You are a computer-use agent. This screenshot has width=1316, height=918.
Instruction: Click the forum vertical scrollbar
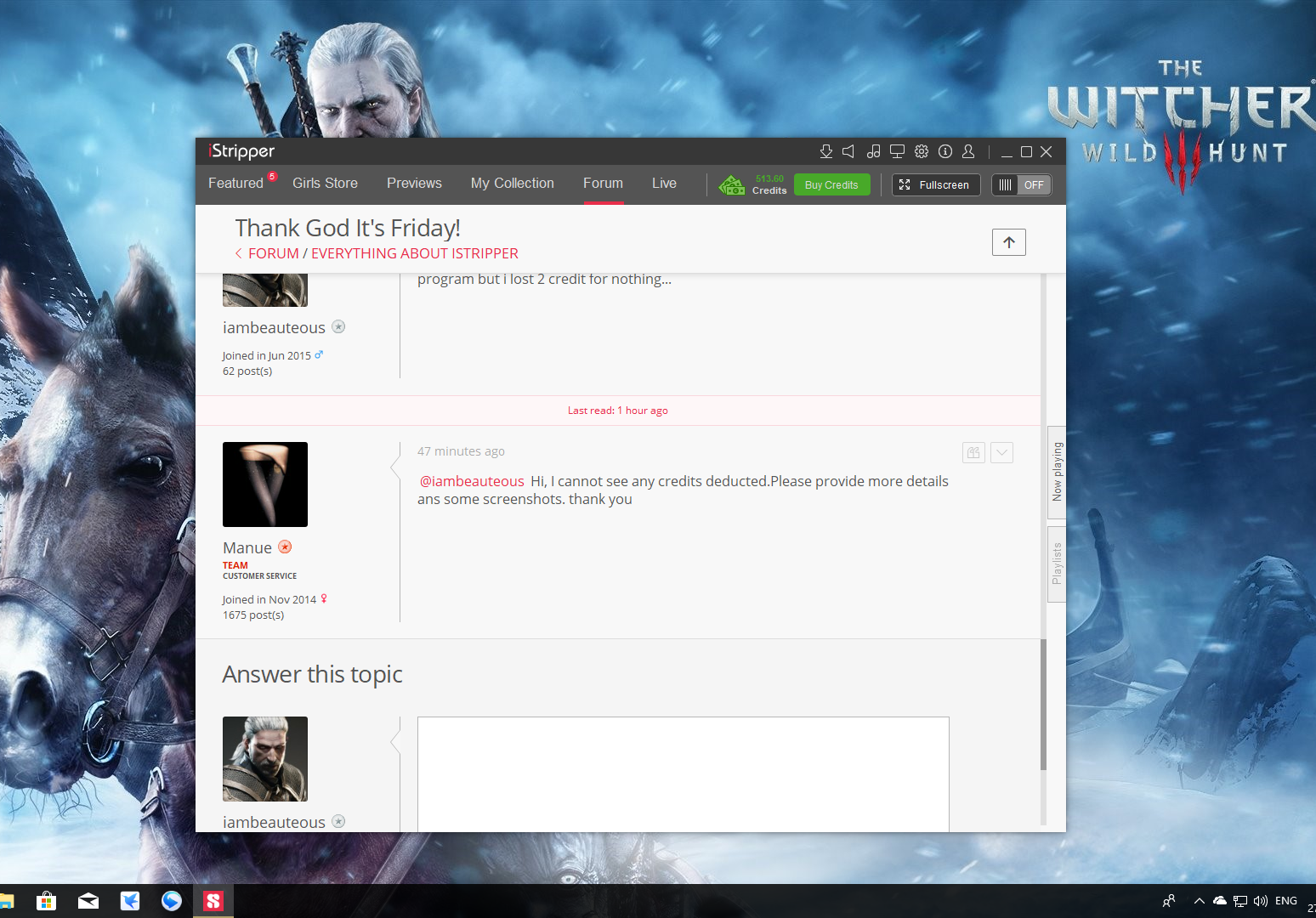click(1043, 704)
